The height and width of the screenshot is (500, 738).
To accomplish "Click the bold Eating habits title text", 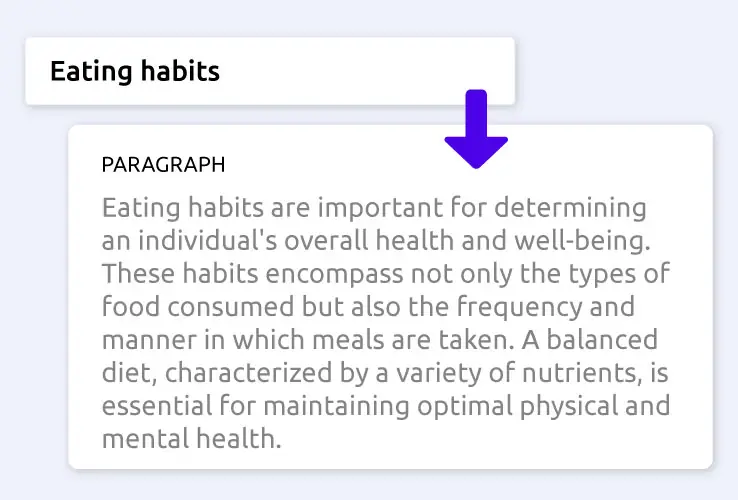I will click(x=135, y=72).
